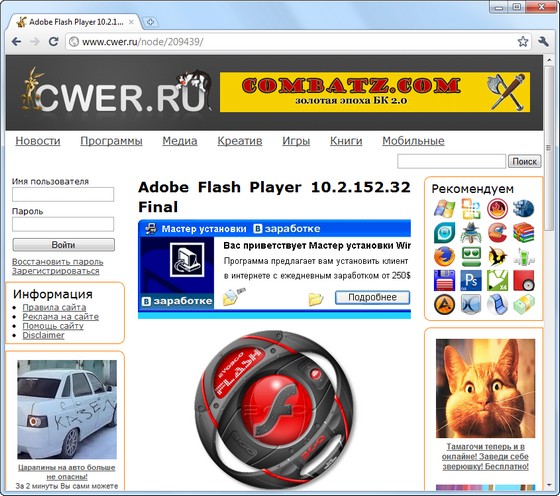The width and height of the screenshot is (560, 496).
Task: Click the Поиск search button
Action: (524, 161)
